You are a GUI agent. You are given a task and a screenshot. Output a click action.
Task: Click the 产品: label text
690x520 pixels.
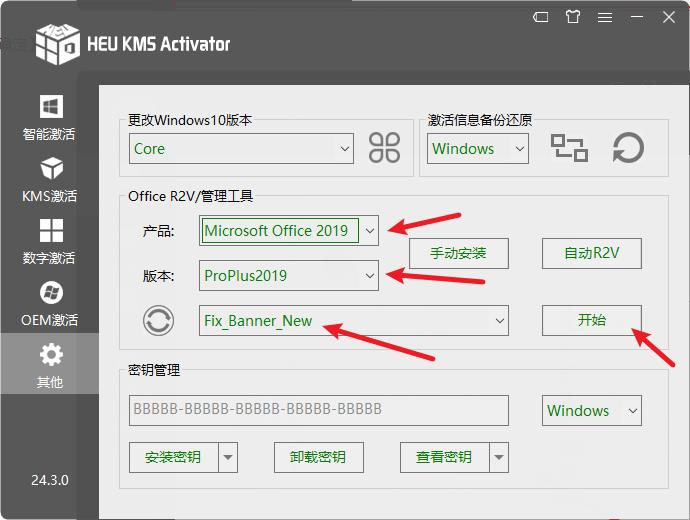(158, 231)
